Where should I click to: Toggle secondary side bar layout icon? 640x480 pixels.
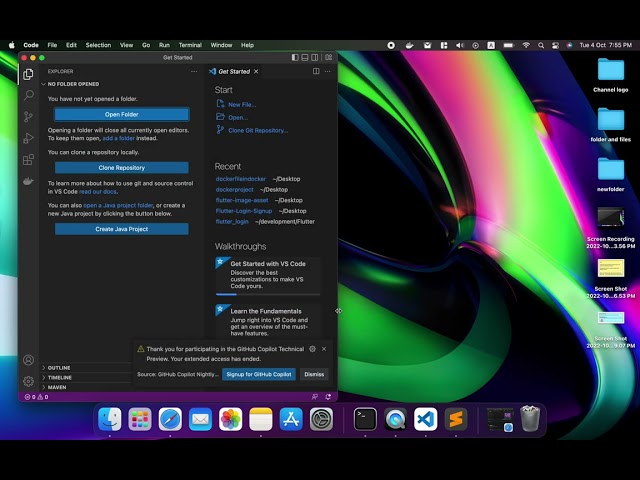pos(315,58)
